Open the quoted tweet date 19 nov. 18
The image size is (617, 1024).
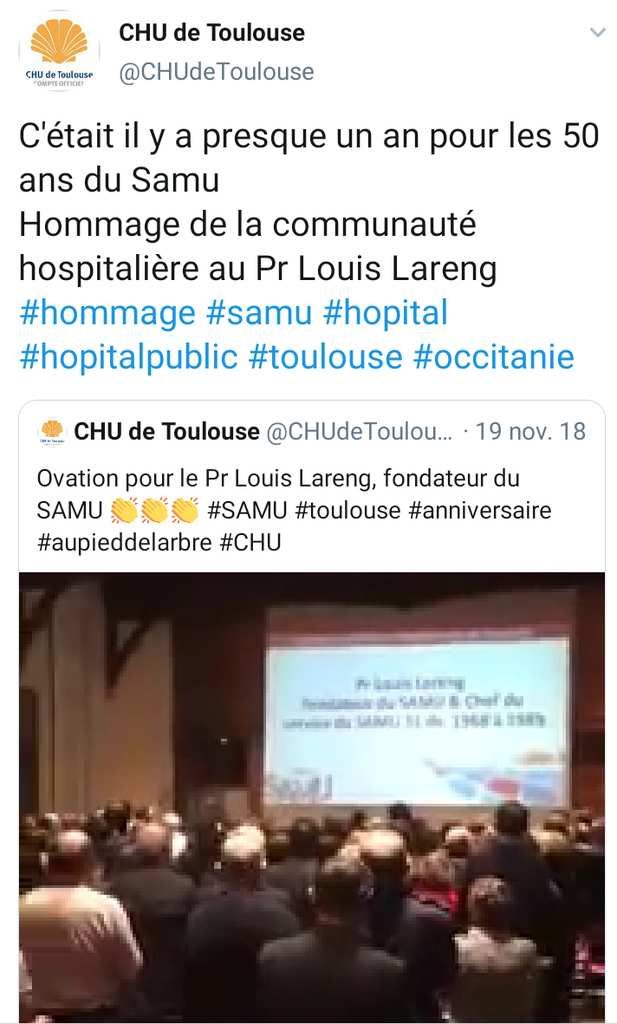pyautogui.click(x=530, y=432)
